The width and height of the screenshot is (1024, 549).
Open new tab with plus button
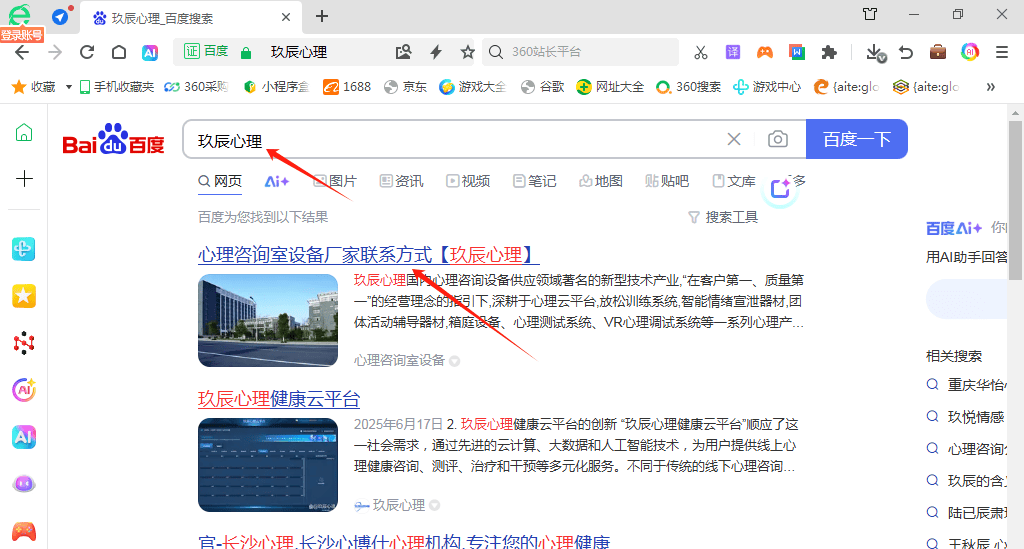(x=322, y=16)
